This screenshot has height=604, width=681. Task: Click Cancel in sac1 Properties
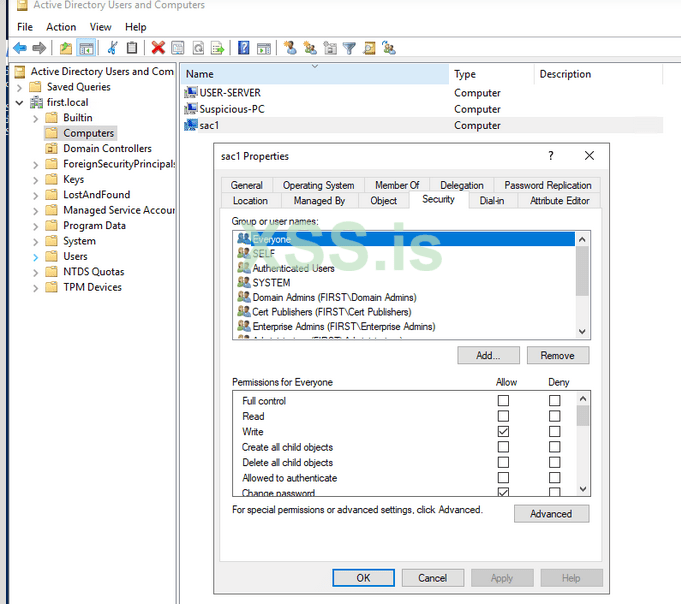433,578
